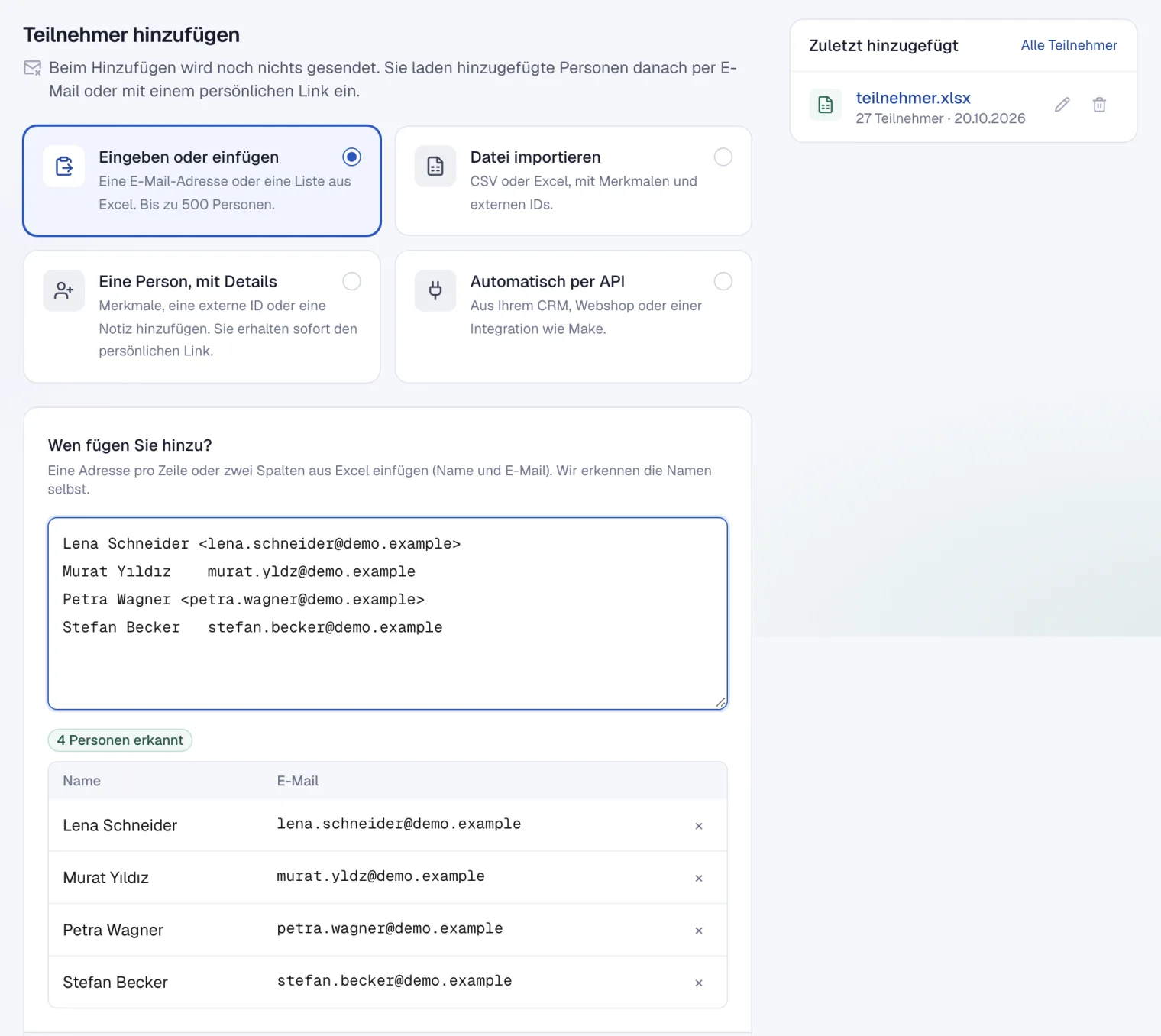Delete teilnehmer.xlsx using the trash icon
This screenshot has width=1161, height=1036.
click(x=1099, y=105)
